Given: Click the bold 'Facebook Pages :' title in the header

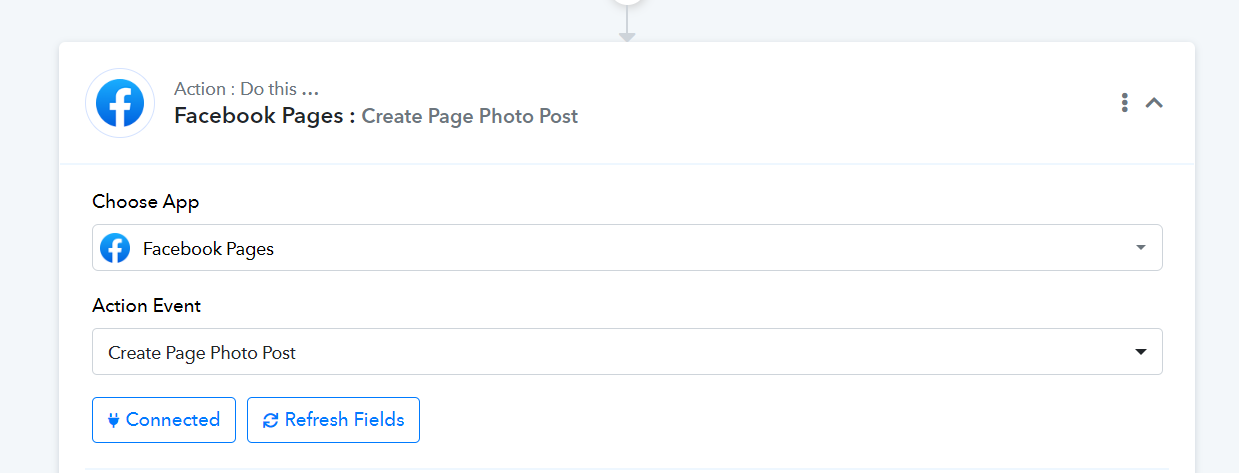Looking at the screenshot, I should pyautogui.click(x=265, y=116).
